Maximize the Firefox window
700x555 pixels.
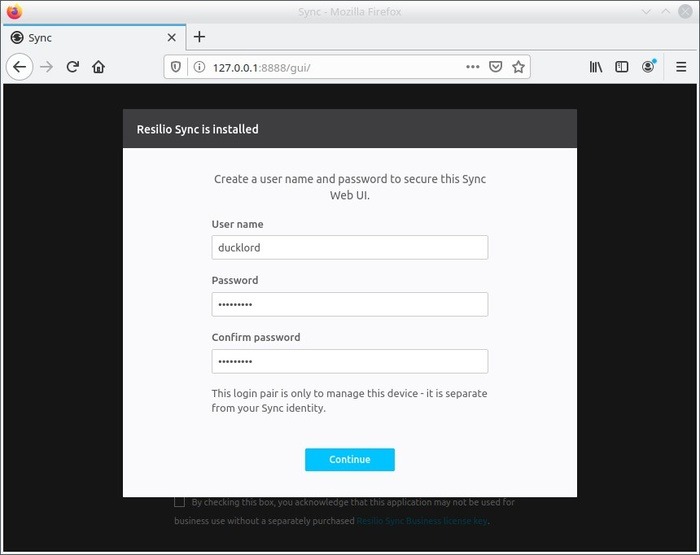(666, 12)
